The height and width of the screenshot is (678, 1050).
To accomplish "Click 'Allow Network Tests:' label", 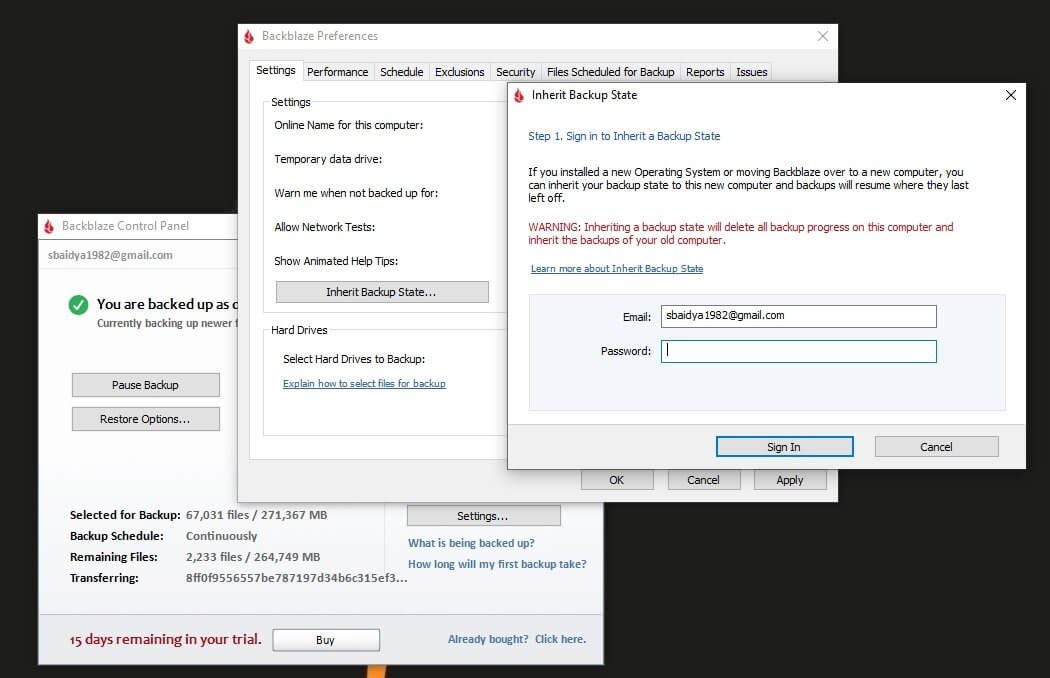I will 324,227.
